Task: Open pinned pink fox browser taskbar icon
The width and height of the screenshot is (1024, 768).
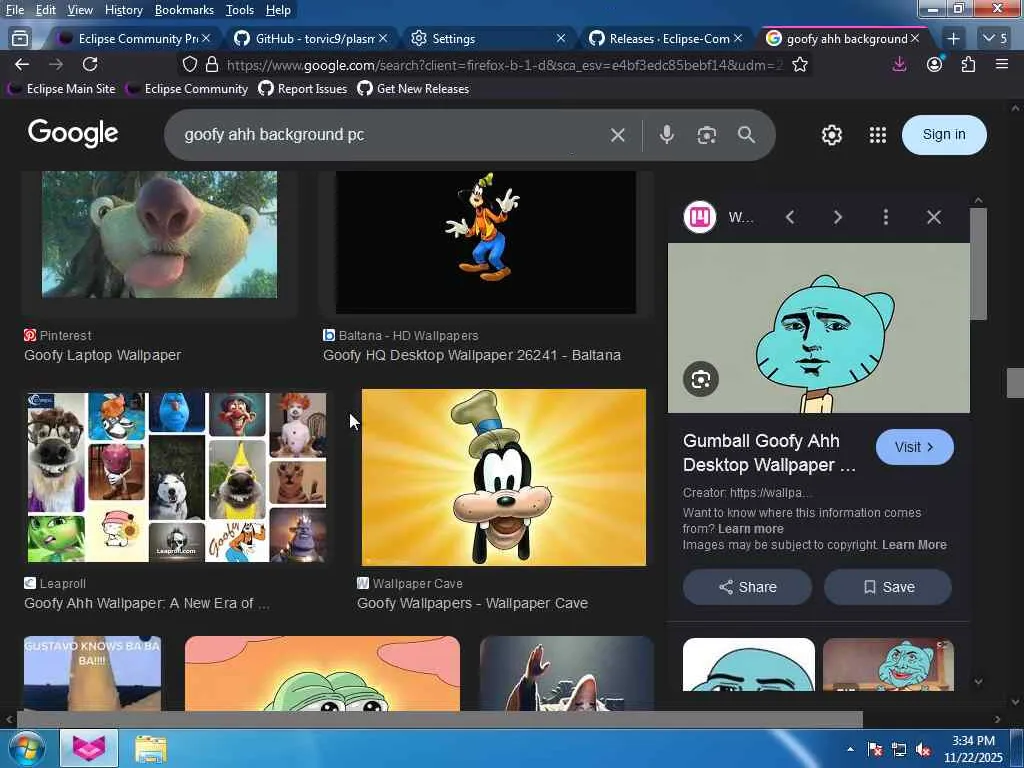Action: (89, 748)
